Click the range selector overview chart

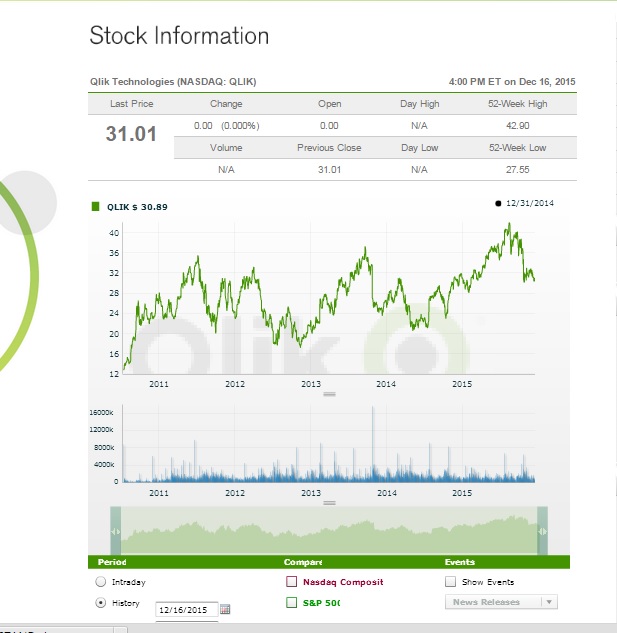(329, 531)
